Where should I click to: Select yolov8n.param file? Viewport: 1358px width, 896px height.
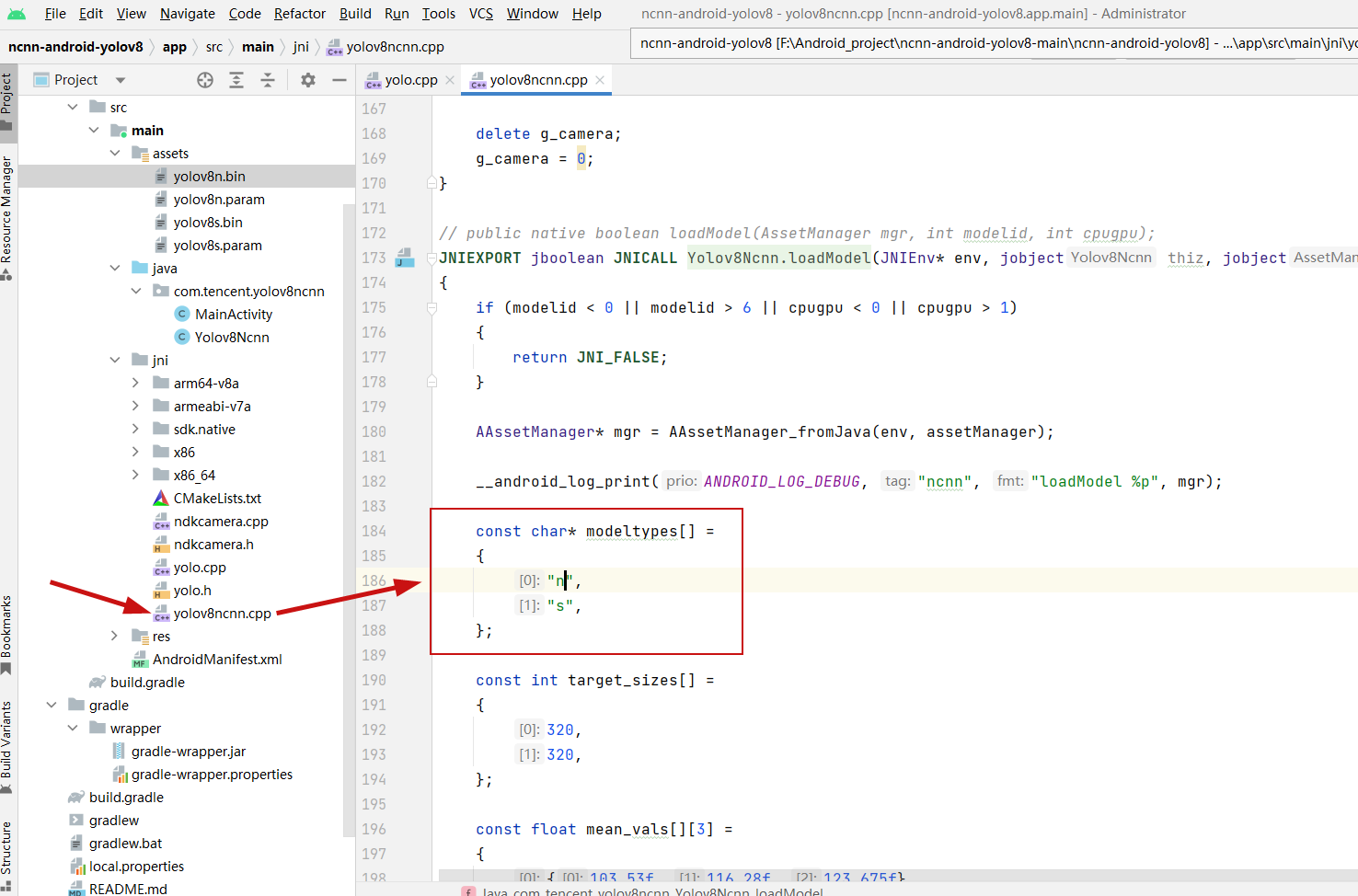point(219,200)
